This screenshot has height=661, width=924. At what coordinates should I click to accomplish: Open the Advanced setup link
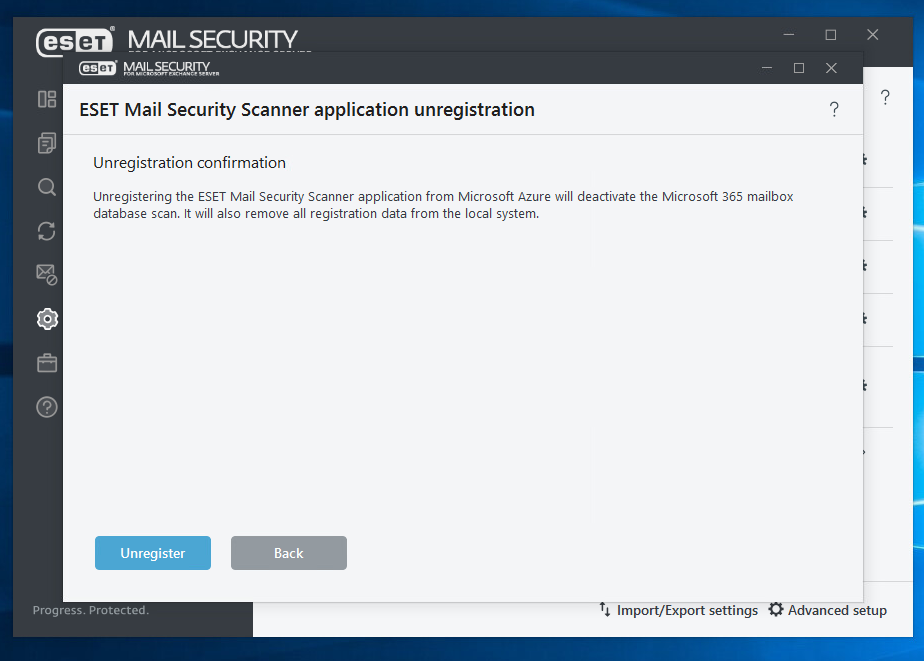(x=840, y=610)
